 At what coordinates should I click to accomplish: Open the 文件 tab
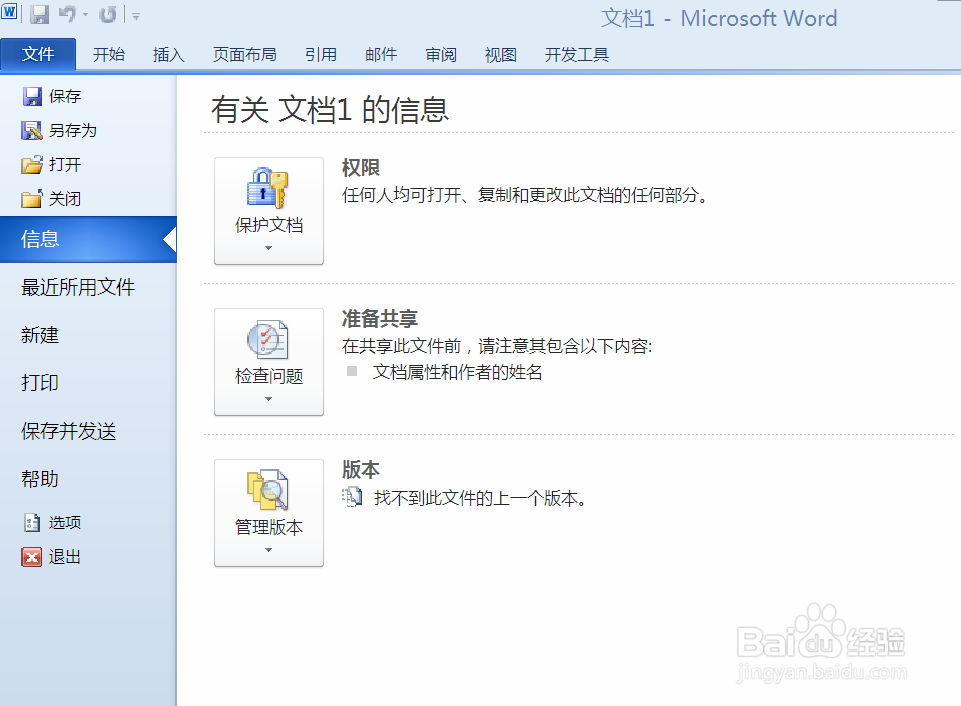[38, 54]
